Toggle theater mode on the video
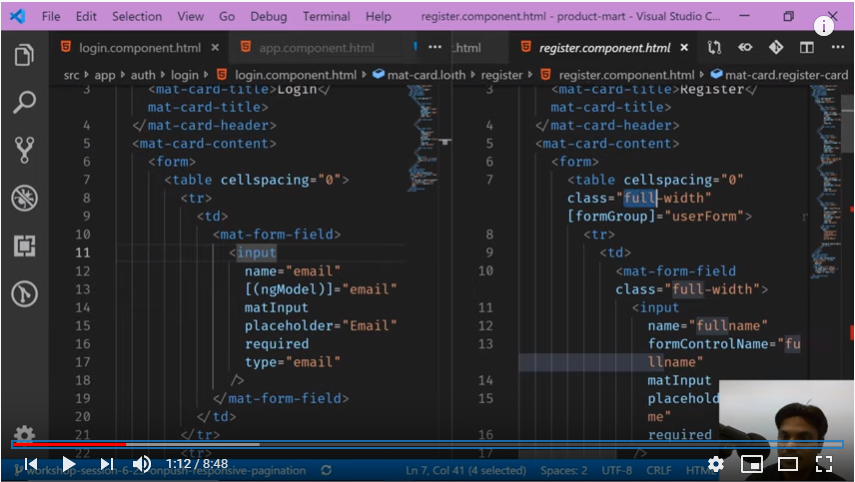855x482 pixels. (788, 464)
